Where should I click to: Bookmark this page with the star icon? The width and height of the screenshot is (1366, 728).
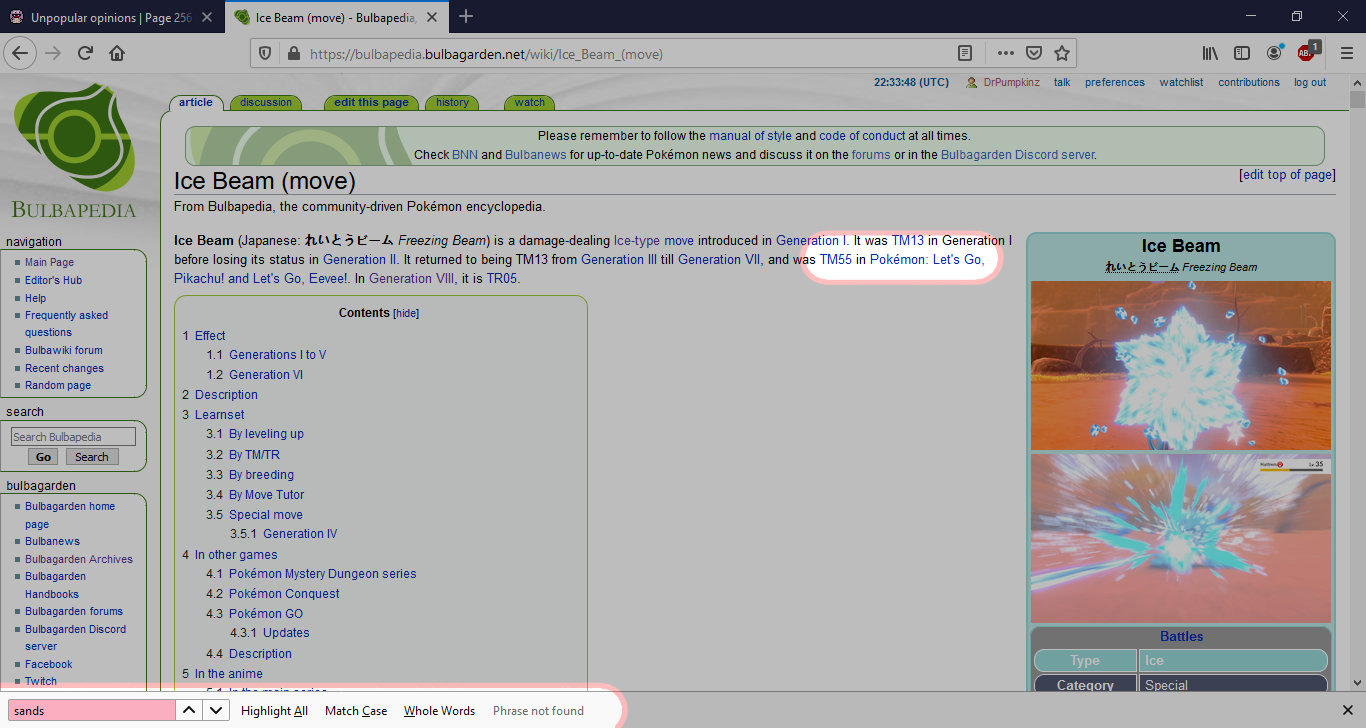1062,53
